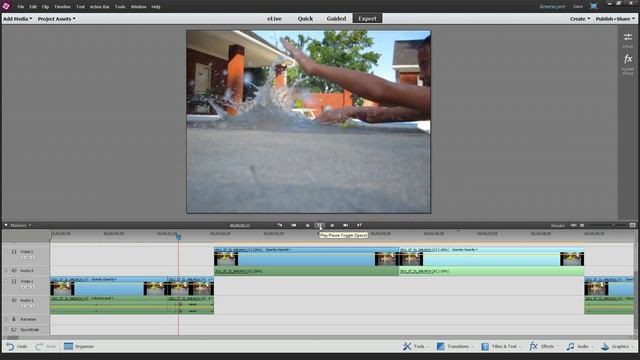Expand the Audio 2 track
This screenshot has width=640, height=360.
tap(6, 270)
